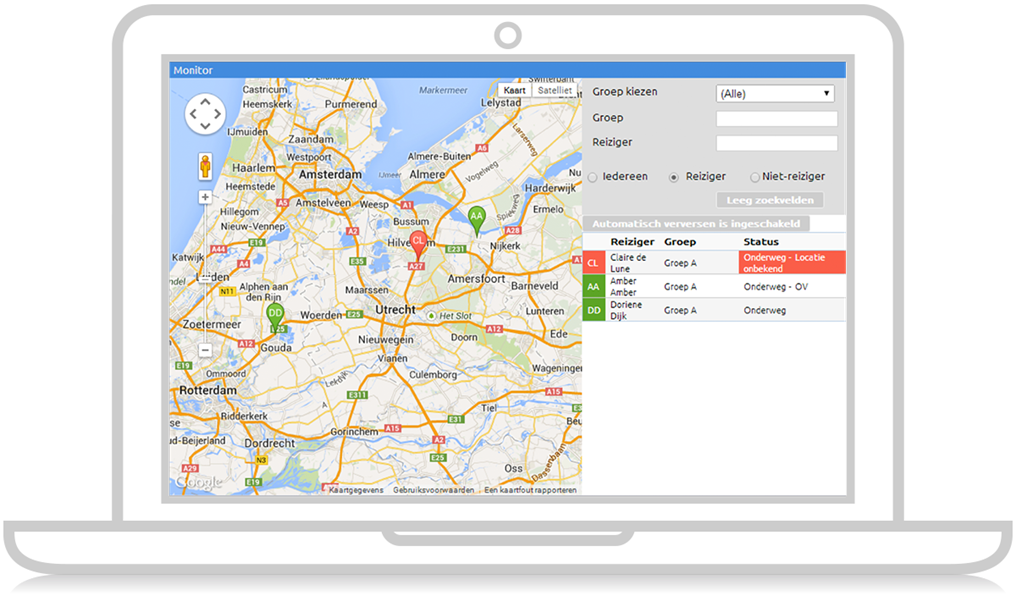The height and width of the screenshot is (607, 1016).
Task: Click the Reiziger text input field
Action: [776, 143]
